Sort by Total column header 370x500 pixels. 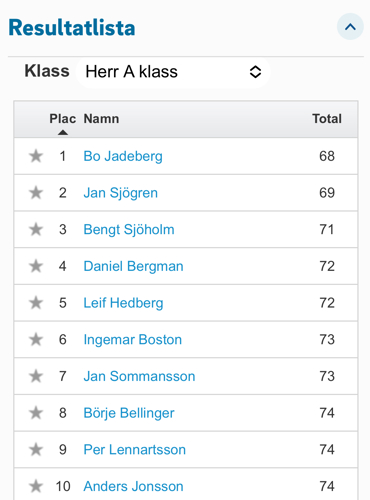[327, 119]
